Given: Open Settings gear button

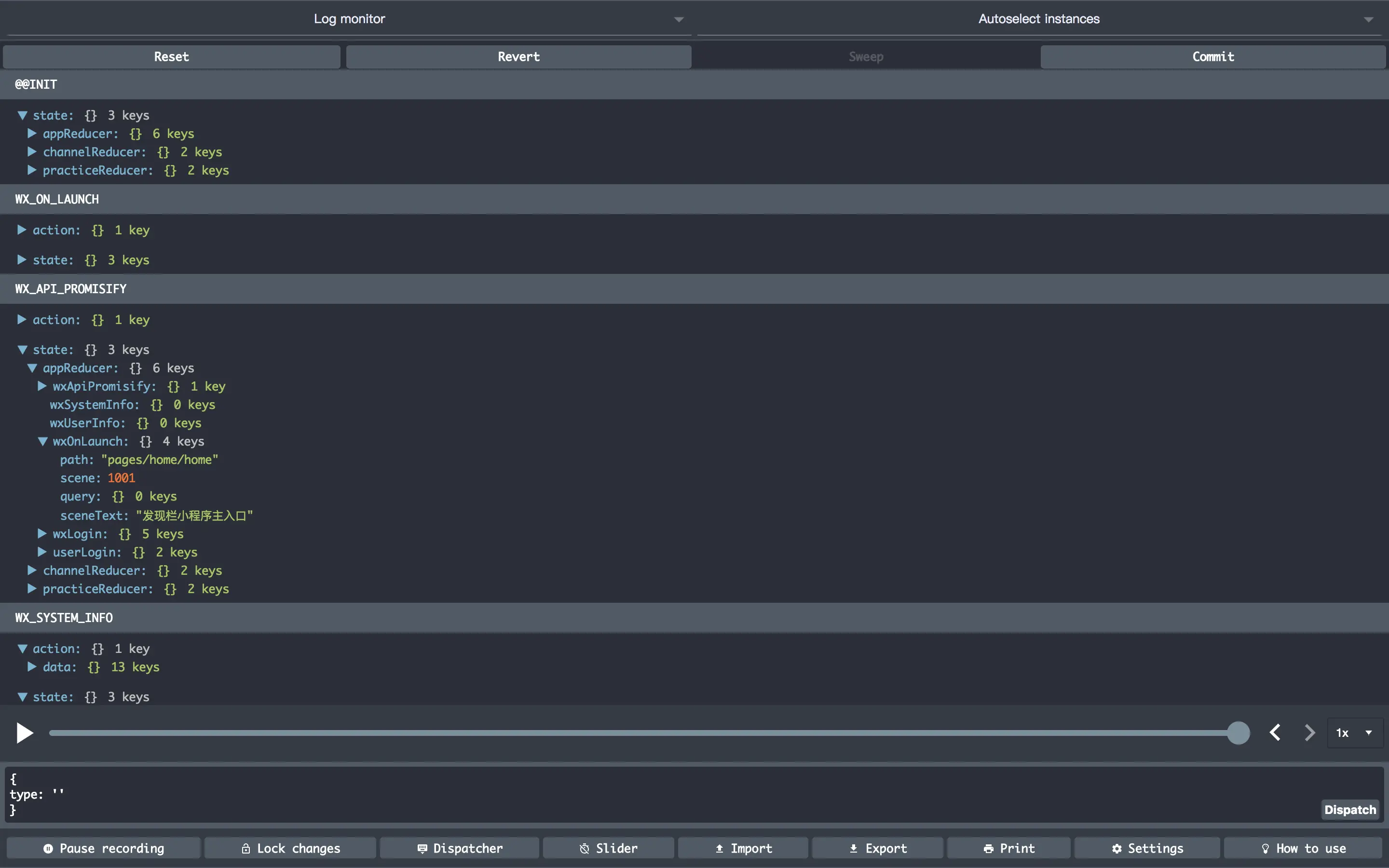Looking at the screenshot, I should [x=1147, y=848].
